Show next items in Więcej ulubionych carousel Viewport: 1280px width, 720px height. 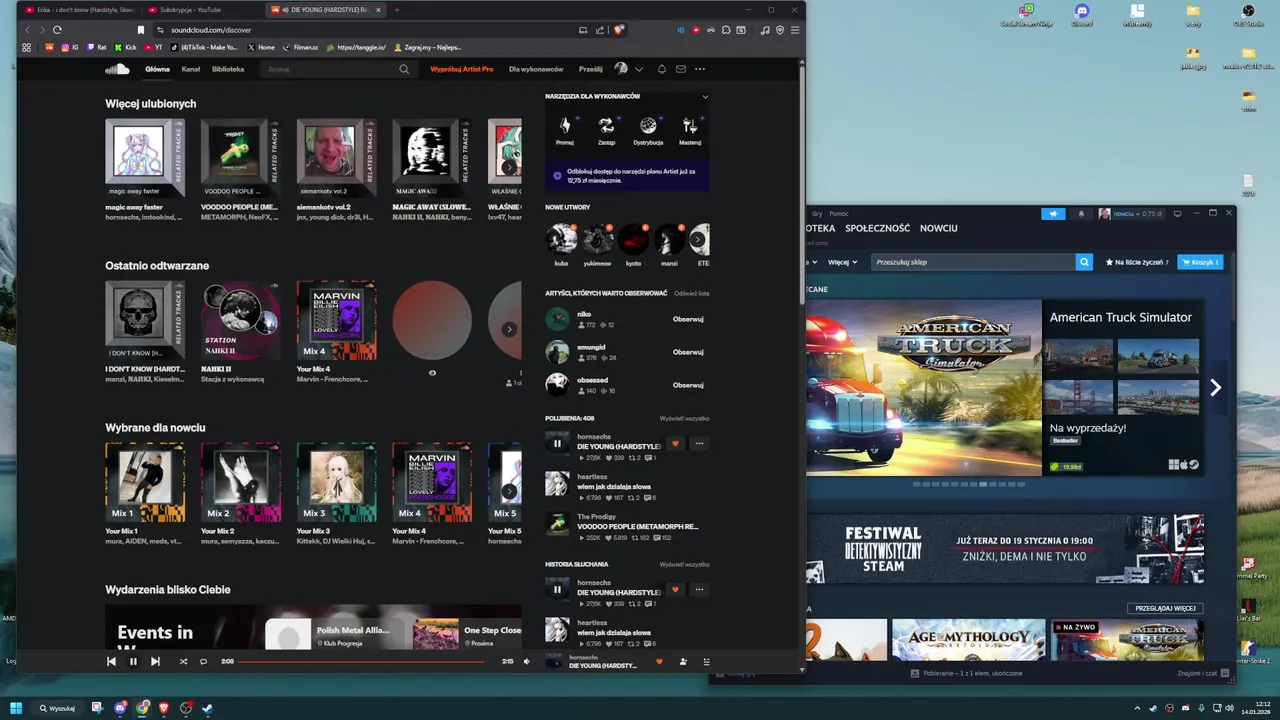(x=509, y=167)
